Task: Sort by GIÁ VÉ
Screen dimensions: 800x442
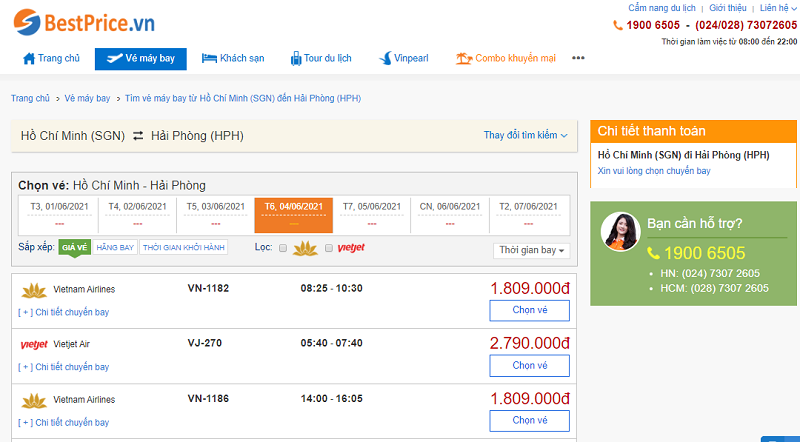Action: click(74, 248)
